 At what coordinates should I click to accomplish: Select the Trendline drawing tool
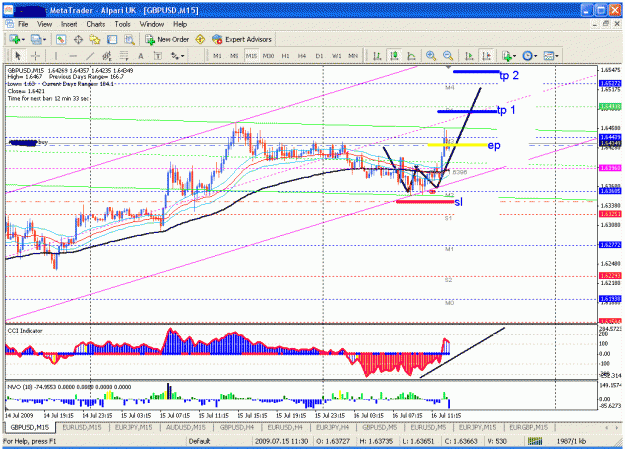tap(90, 56)
